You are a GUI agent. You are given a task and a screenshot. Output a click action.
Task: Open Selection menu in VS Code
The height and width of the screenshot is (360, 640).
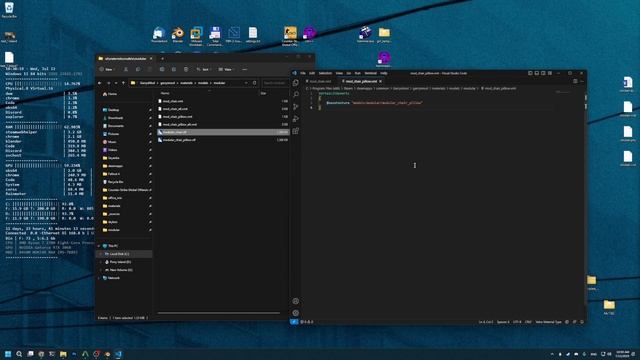click(325, 73)
